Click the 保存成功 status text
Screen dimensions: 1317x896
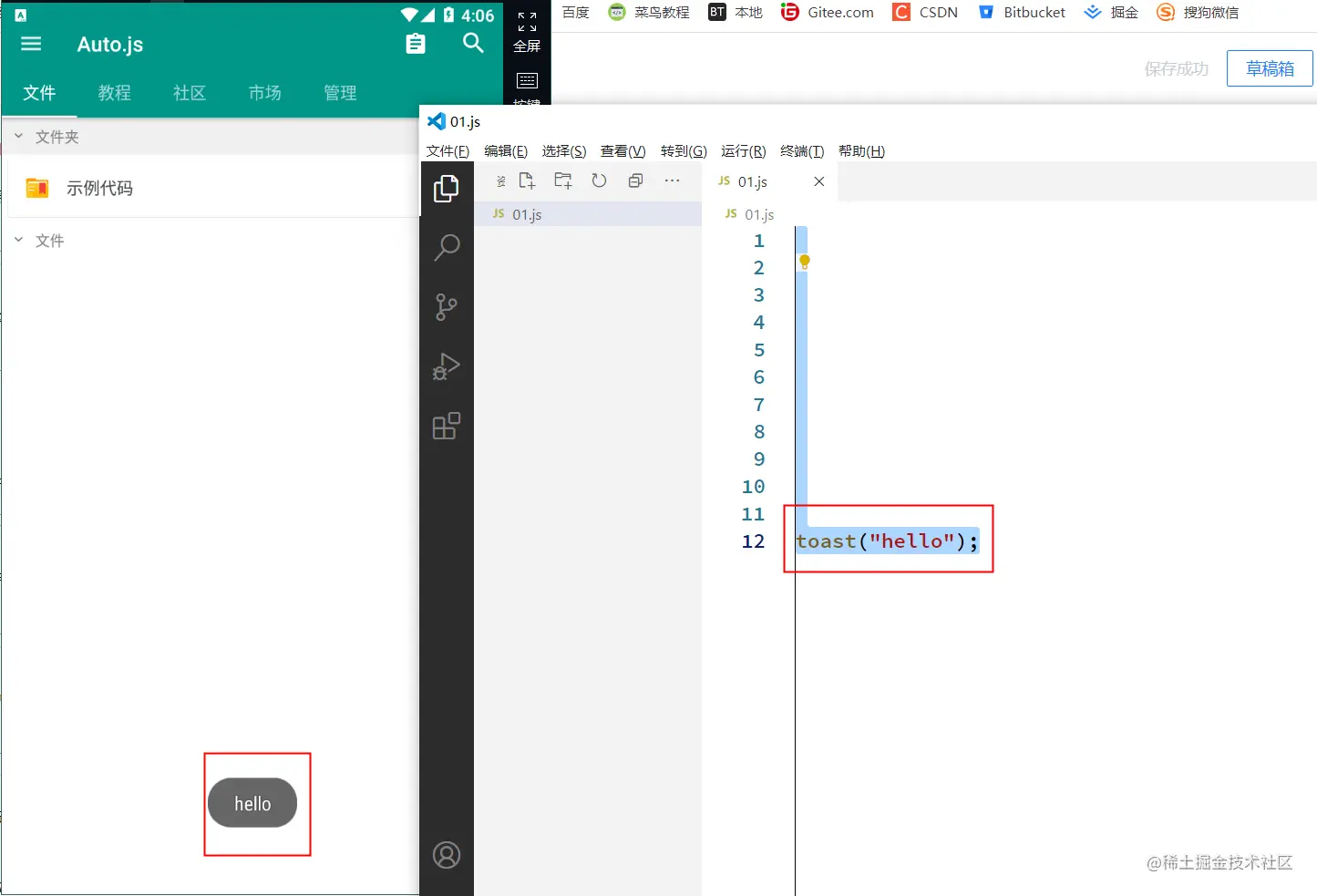pos(1177,69)
